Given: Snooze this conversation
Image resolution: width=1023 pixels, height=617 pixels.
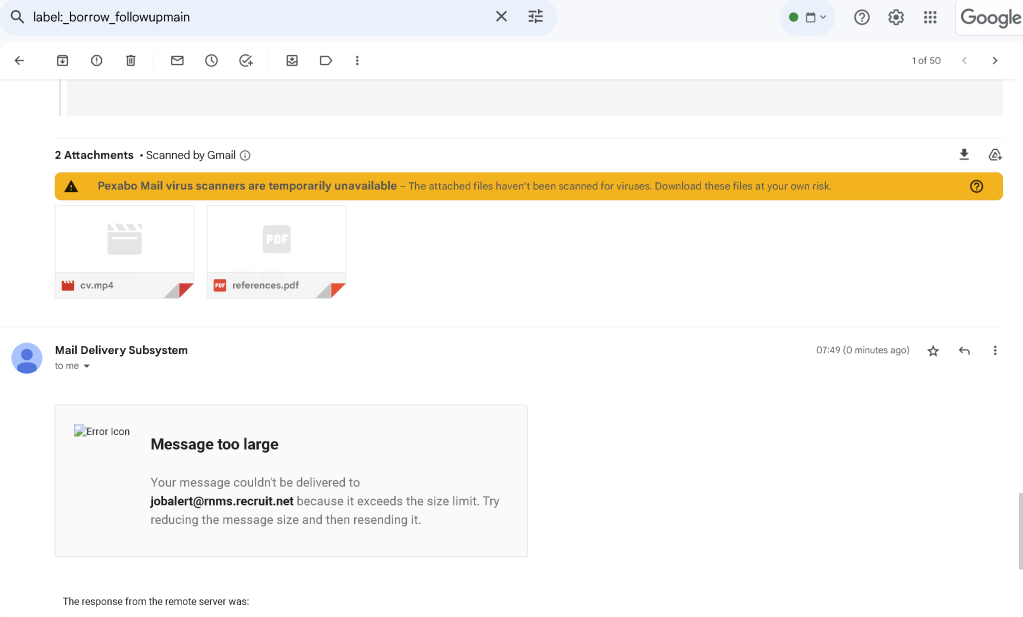Looking at the screenshot, I should click(x=211, y=61).
